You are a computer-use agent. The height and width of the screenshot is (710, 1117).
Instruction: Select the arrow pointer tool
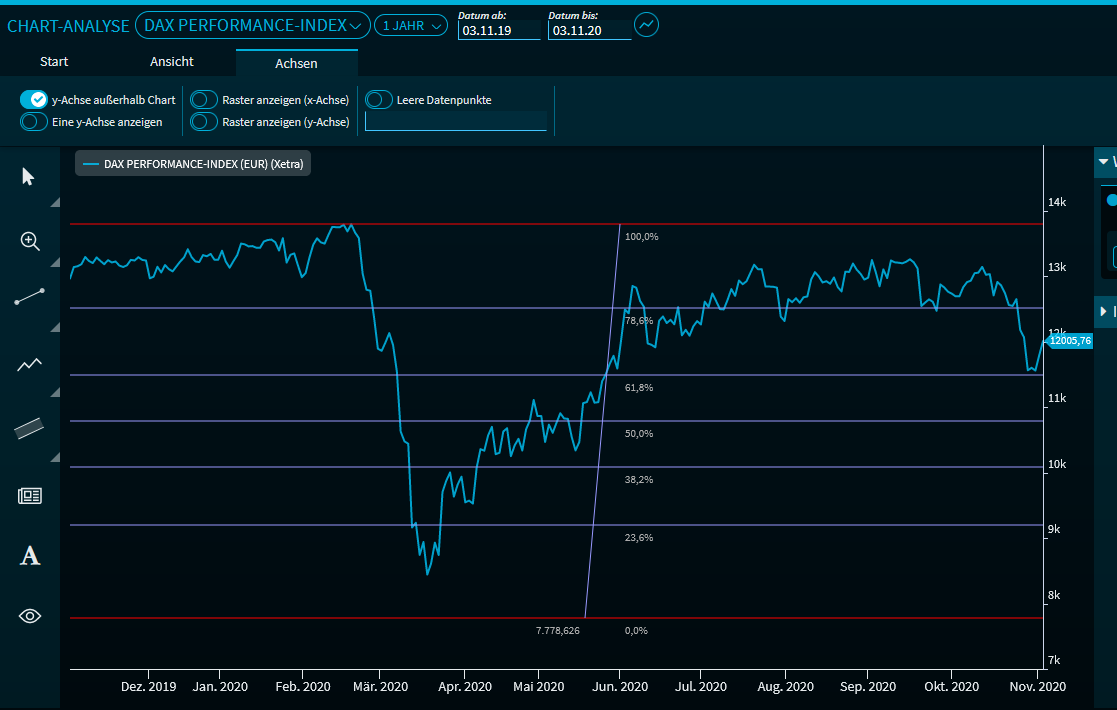tap(28, 177)
